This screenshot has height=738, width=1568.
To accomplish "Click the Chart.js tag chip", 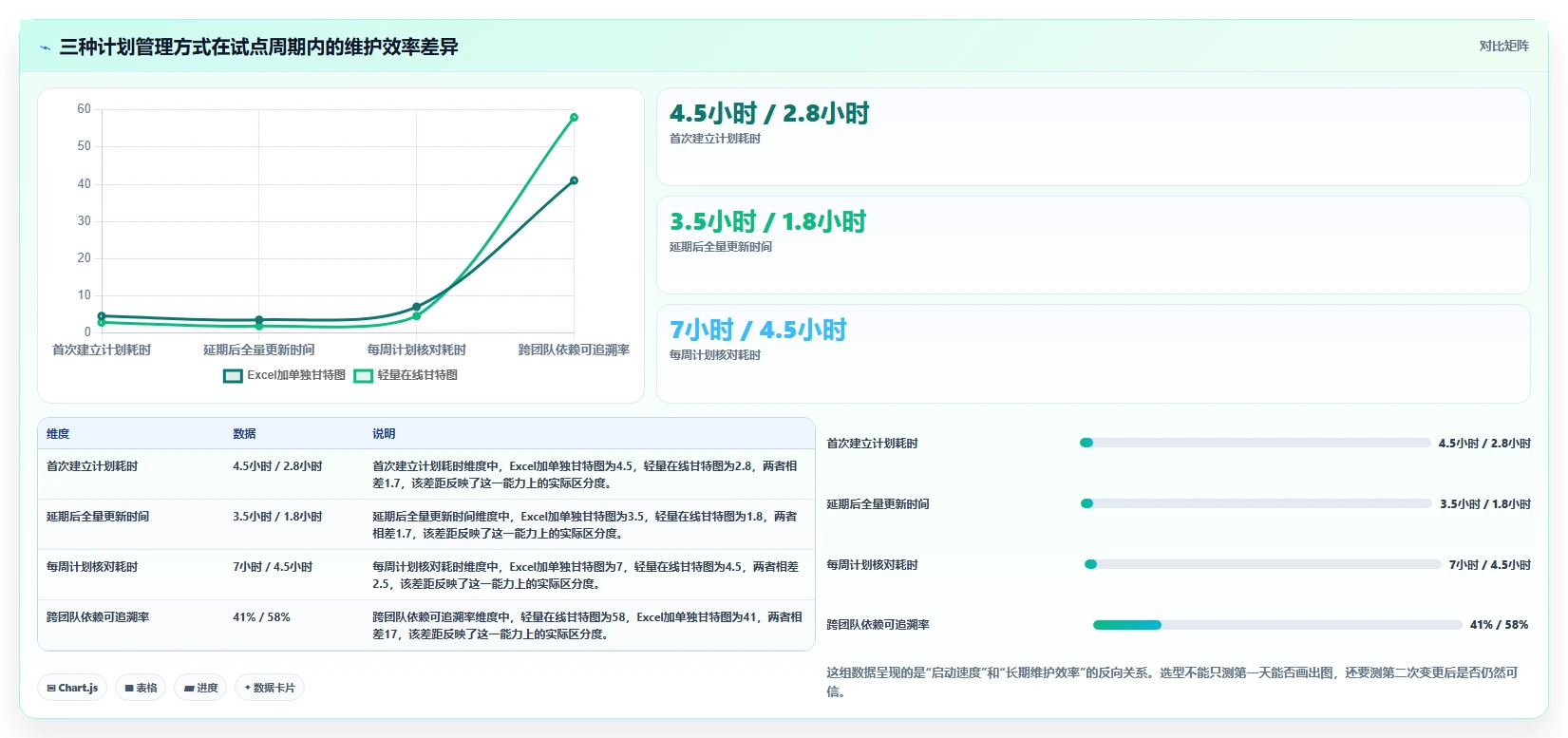I will tap(72, 688).
